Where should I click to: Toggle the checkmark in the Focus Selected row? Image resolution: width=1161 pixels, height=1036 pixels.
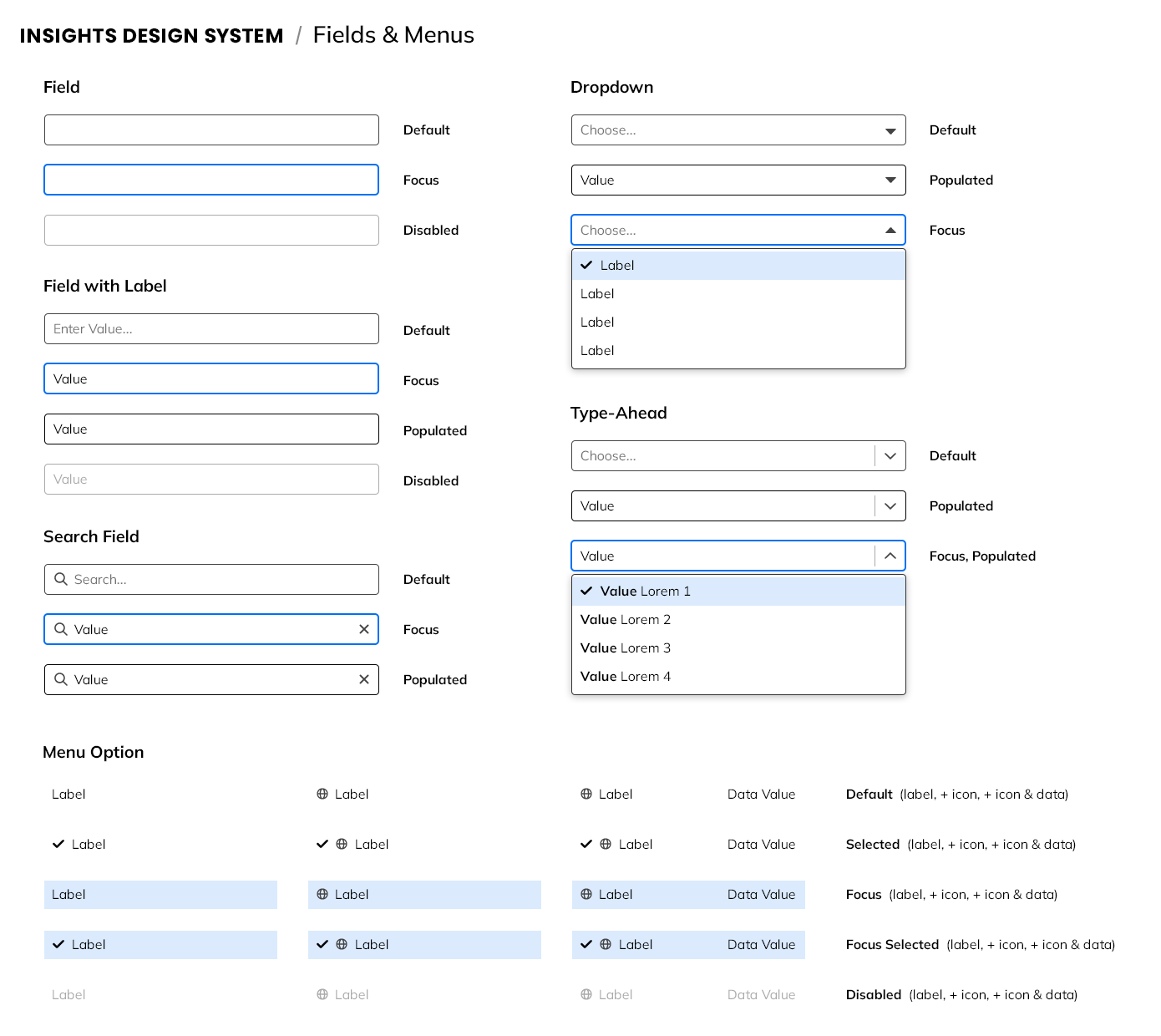(58, 945)
